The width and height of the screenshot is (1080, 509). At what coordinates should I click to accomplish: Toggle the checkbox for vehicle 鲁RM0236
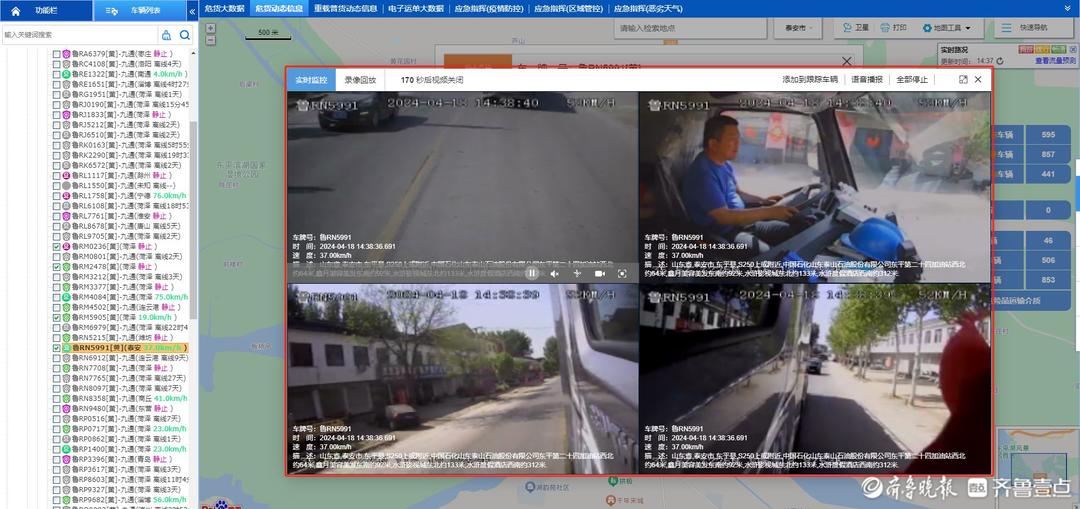57,246
